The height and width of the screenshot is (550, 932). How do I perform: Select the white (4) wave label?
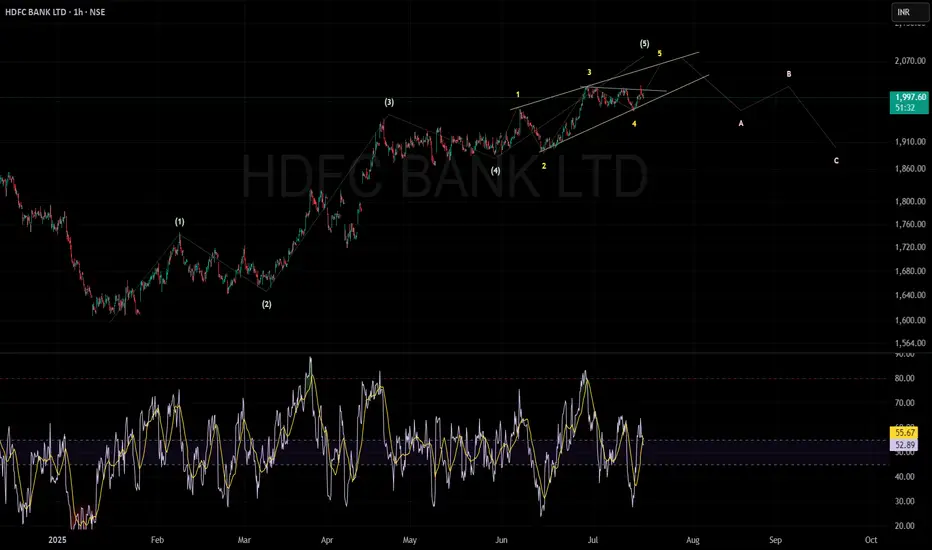click(x=495, y=171)
